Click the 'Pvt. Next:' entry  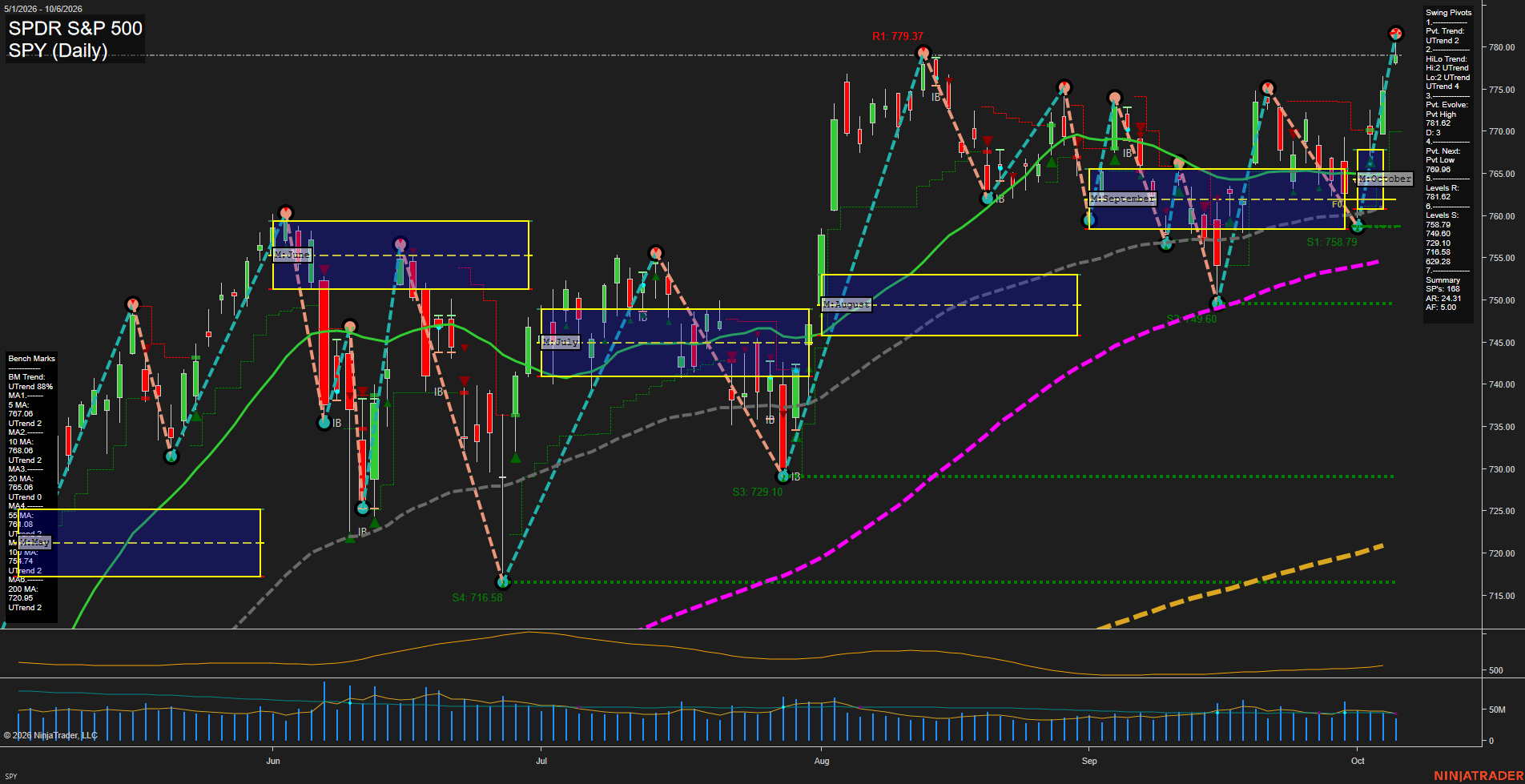pos(1443,151)
